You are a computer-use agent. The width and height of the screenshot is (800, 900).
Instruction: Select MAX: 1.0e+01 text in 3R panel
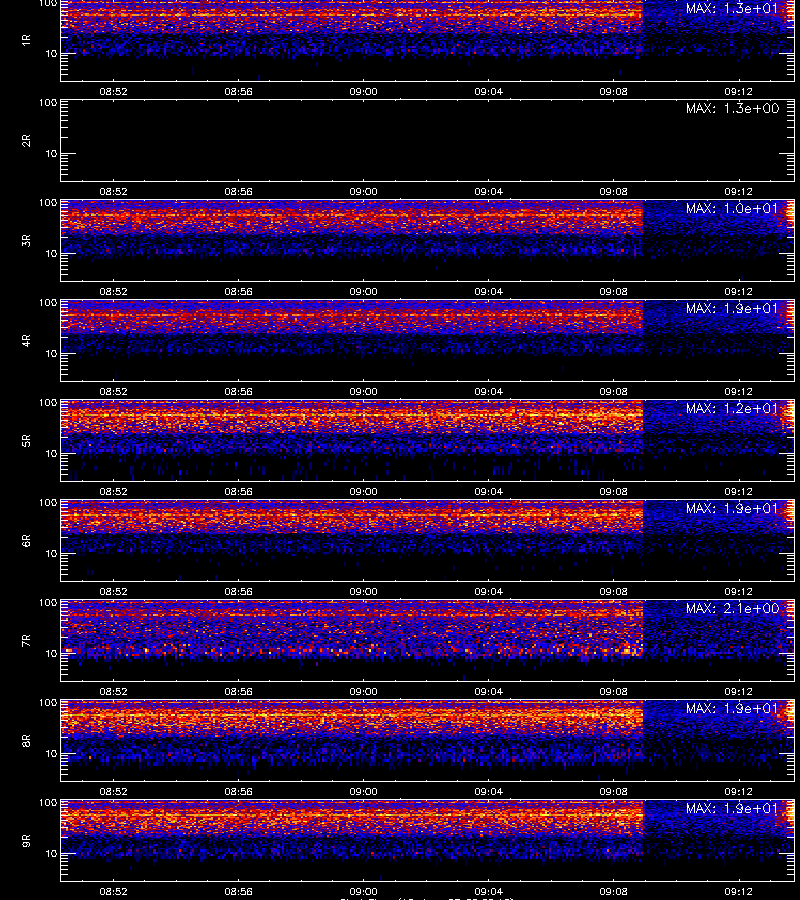tap(732, 208)
